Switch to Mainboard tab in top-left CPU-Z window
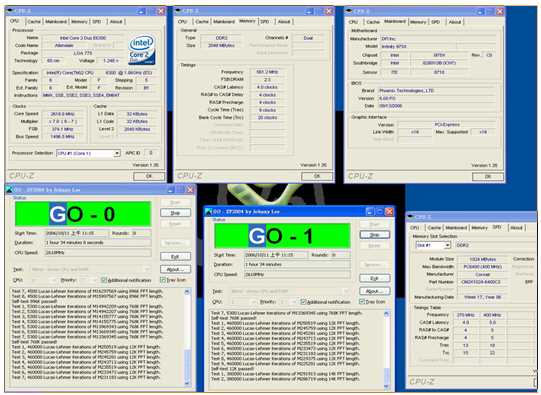 pos(56,21)
